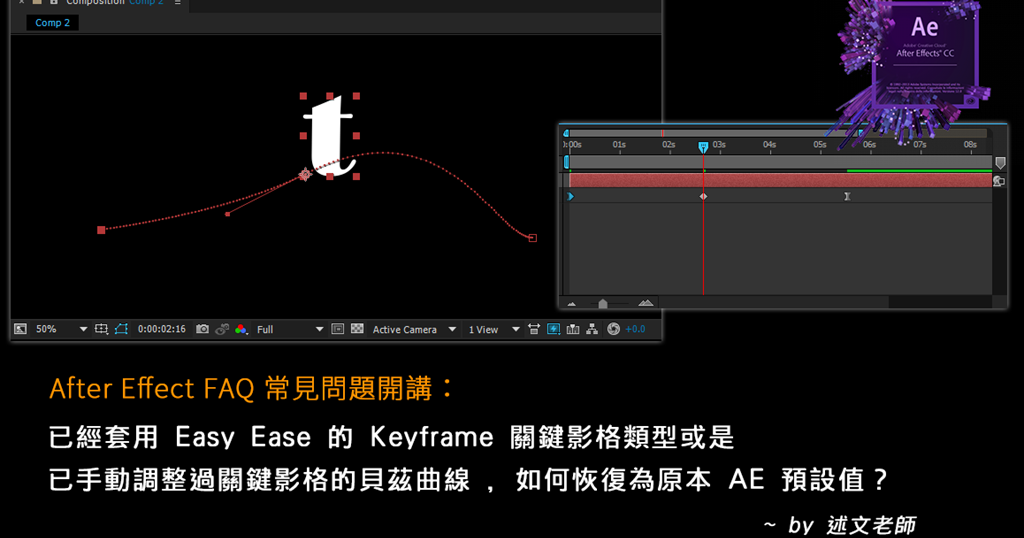Open the 50% magnification dropdown
Viewport: 1024px width, 538px height.
click(x=61, y=329)
